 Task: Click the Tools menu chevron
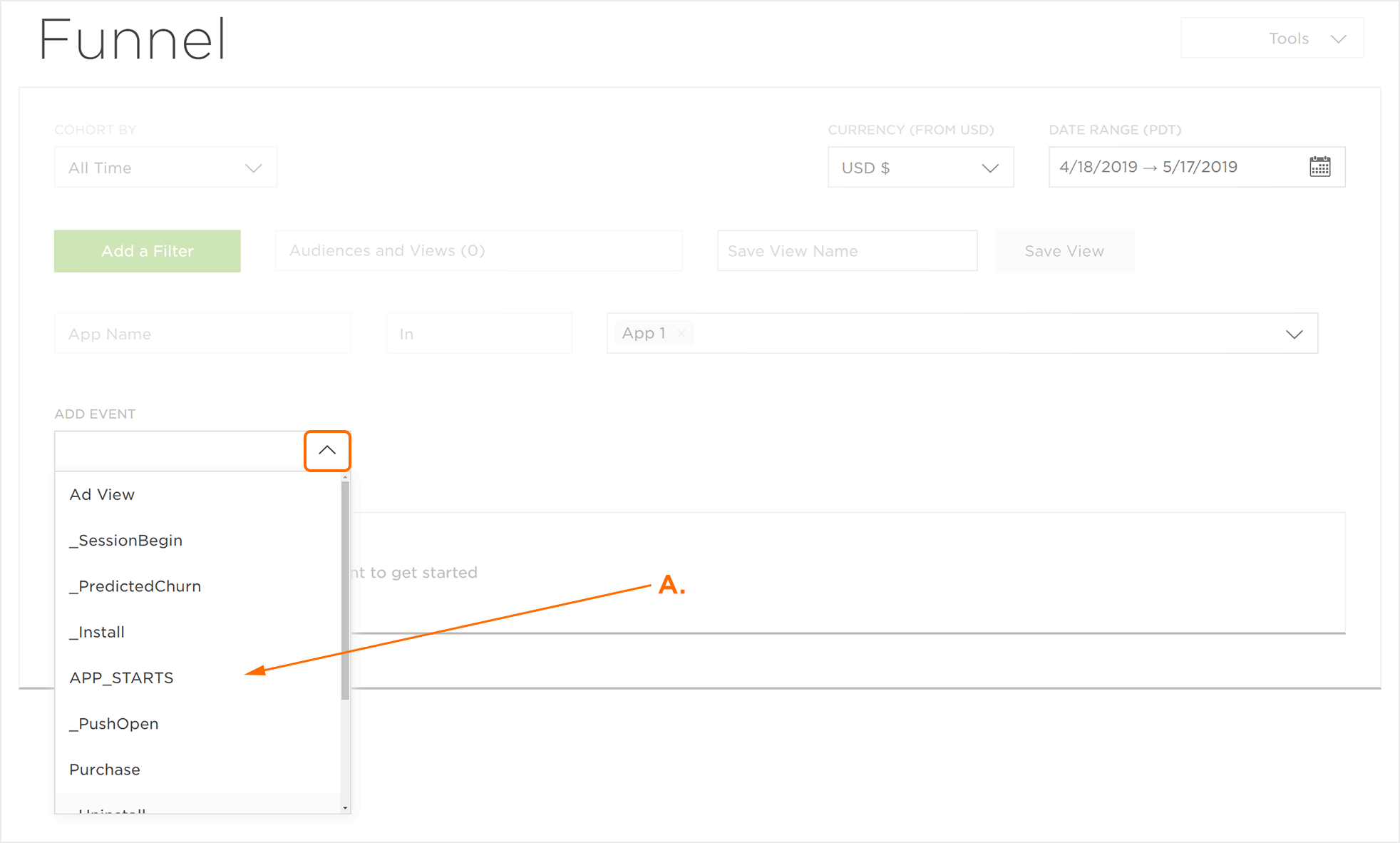[x=1338, y=39]
